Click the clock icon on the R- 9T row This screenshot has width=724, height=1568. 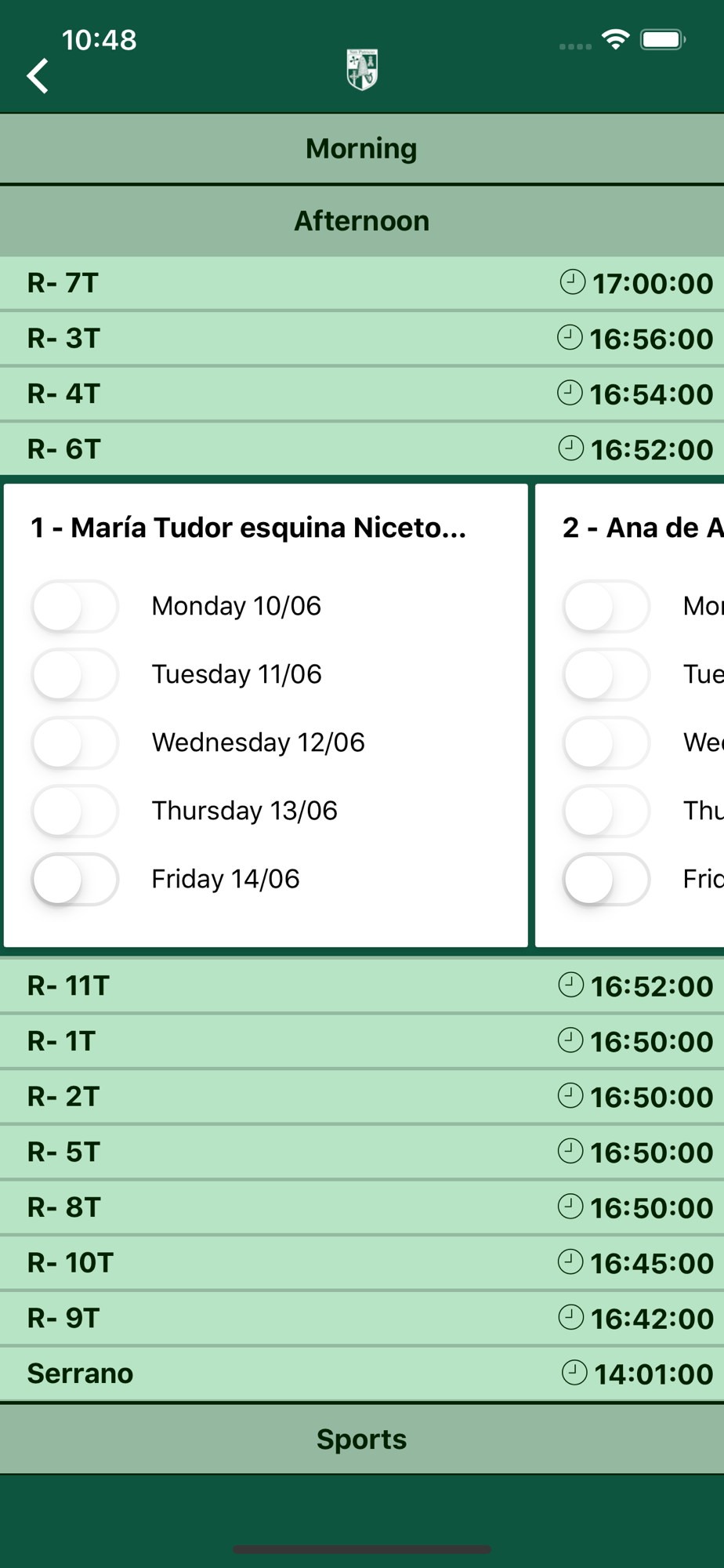coord(570,1318)
